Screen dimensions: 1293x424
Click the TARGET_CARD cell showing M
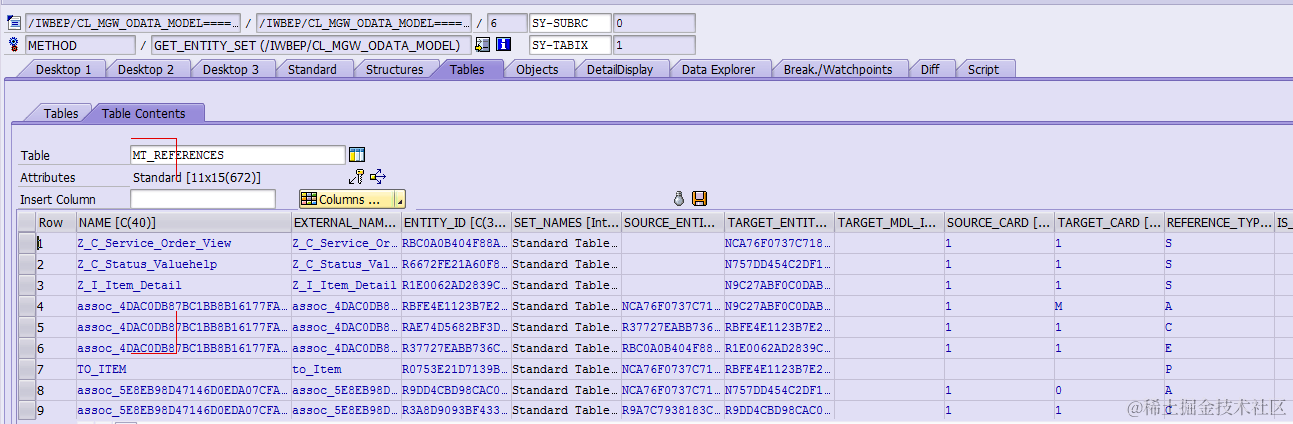point(1108,306)
